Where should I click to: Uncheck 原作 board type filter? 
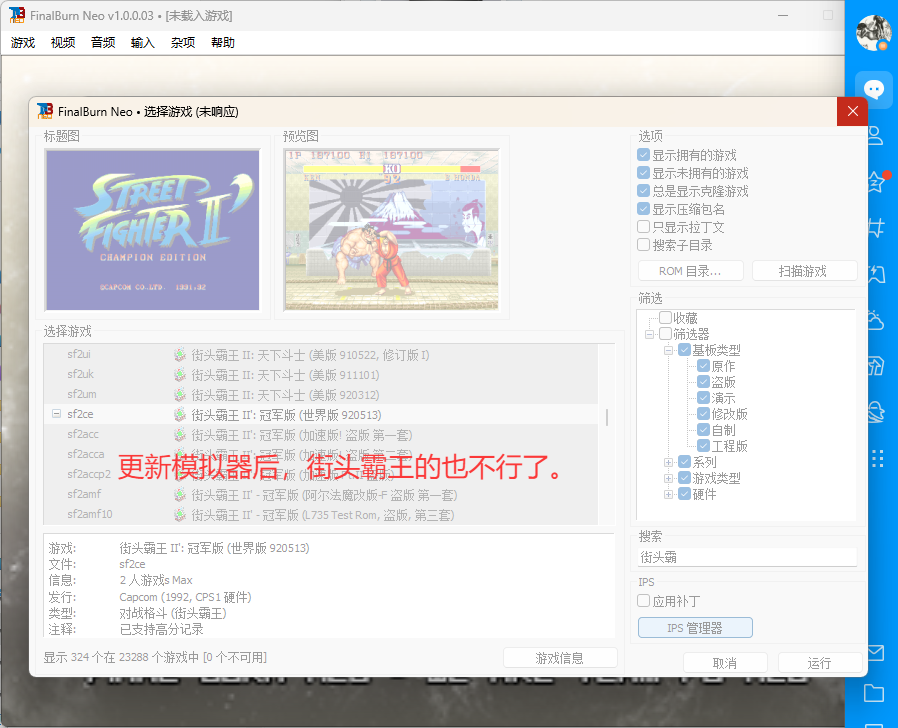[703, 365]
